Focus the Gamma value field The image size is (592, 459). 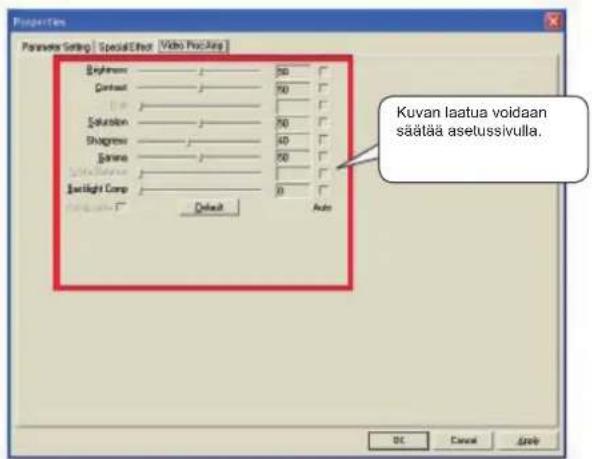tap(293, 157)
